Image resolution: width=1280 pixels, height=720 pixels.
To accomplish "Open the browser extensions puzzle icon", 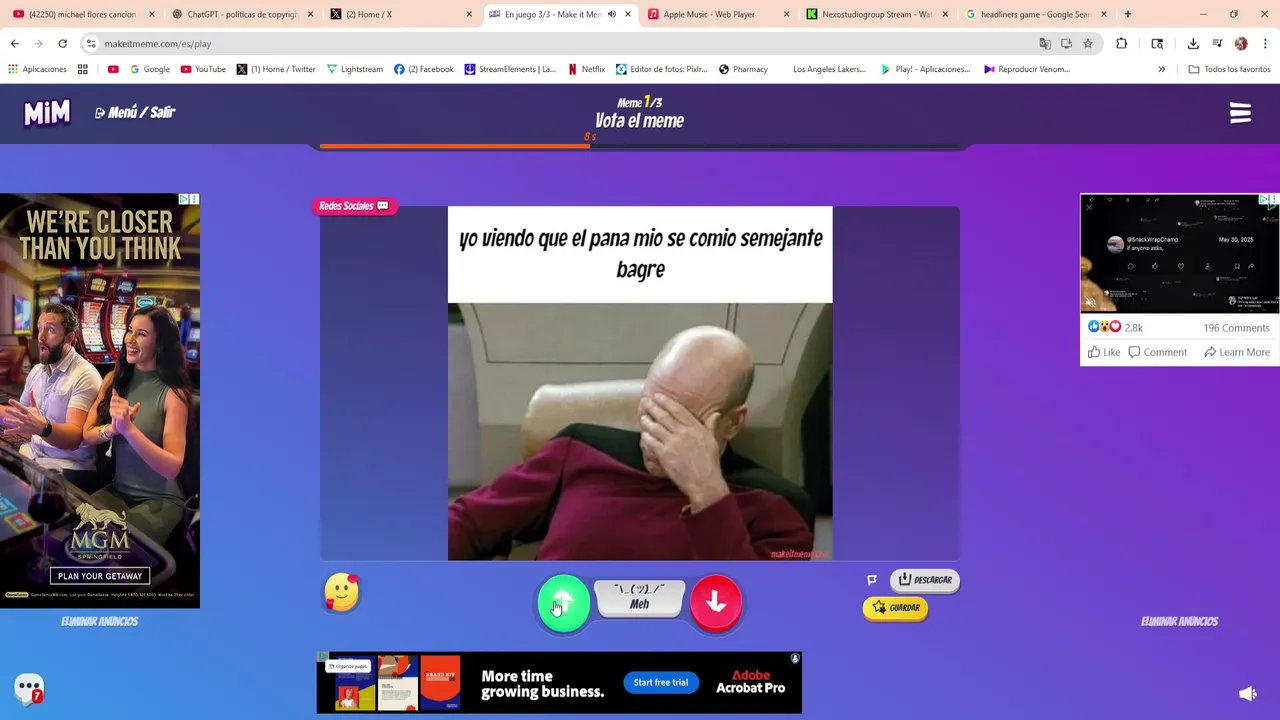I will tap(1121, 43).
